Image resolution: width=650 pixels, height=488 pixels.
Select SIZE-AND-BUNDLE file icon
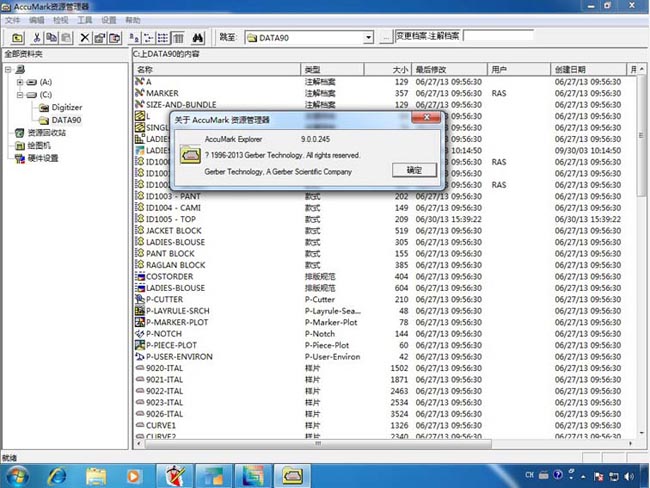140,104
